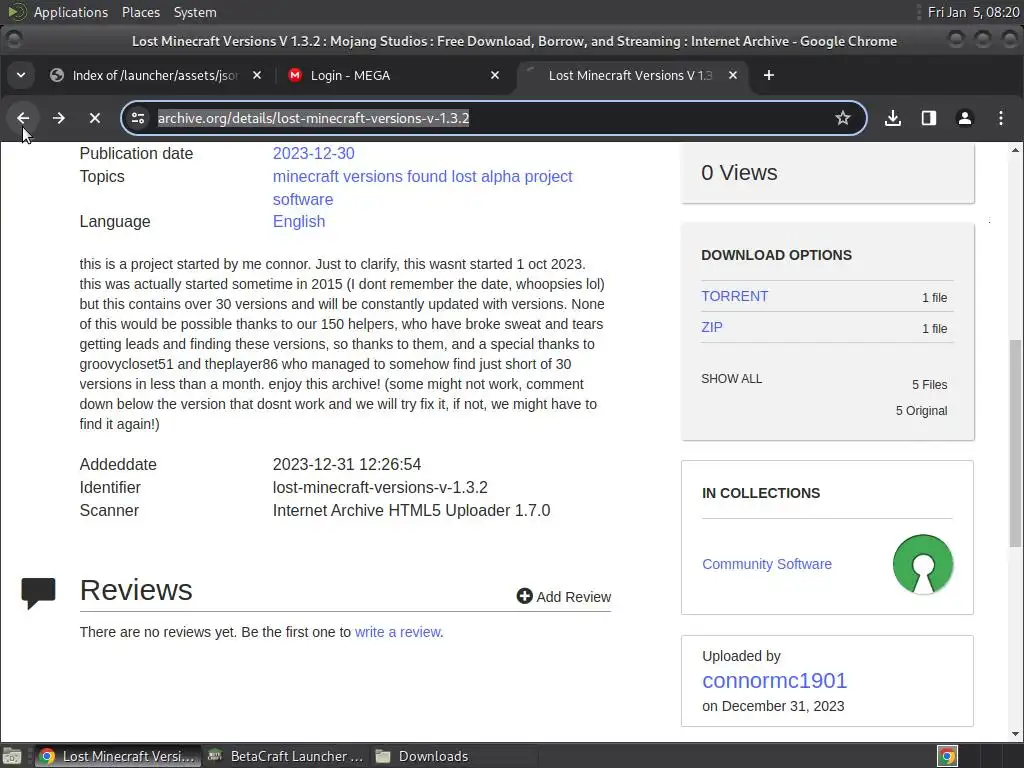Open the Community Software collection link

(x=767, y=564)
